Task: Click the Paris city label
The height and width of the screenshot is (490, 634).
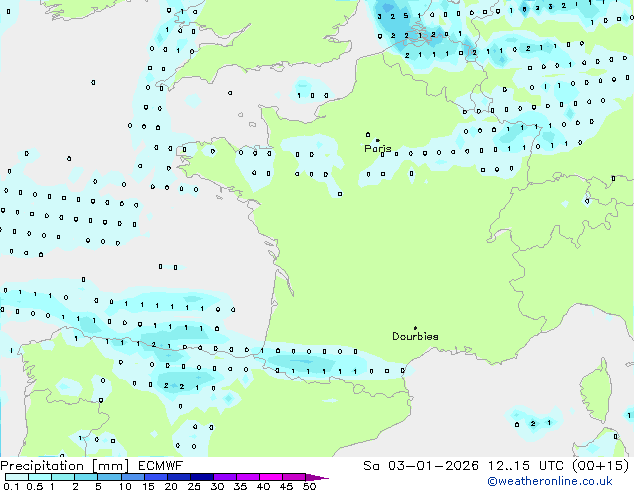Action: [x=378, y=149]
